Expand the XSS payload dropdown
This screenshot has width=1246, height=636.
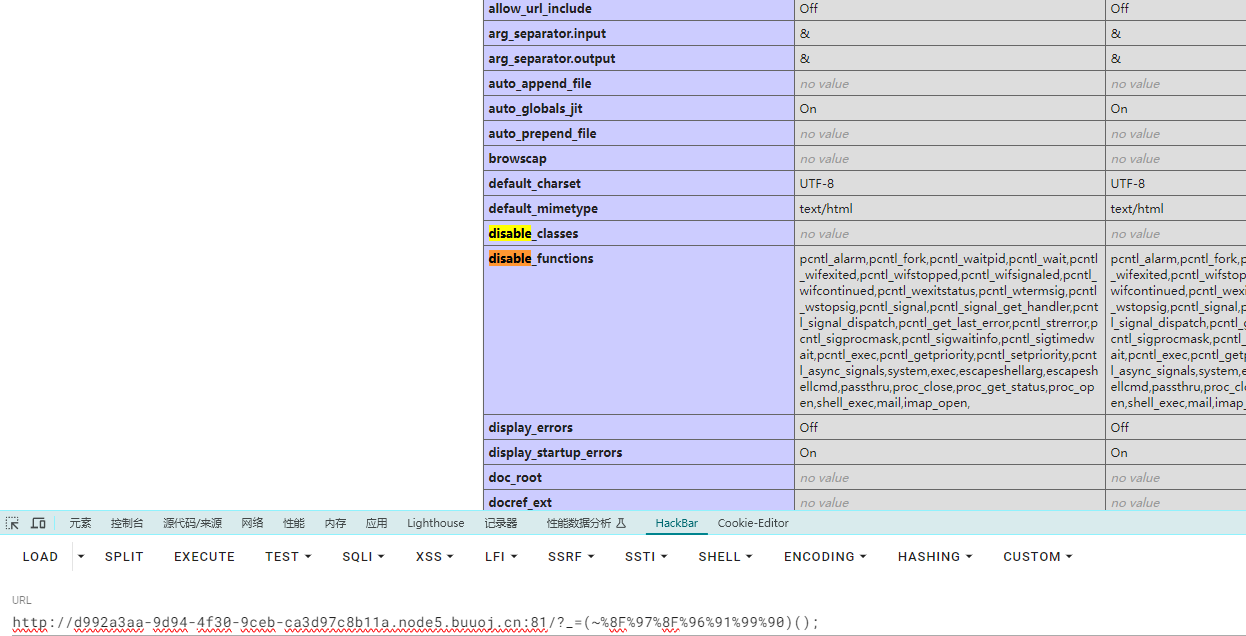434,557
